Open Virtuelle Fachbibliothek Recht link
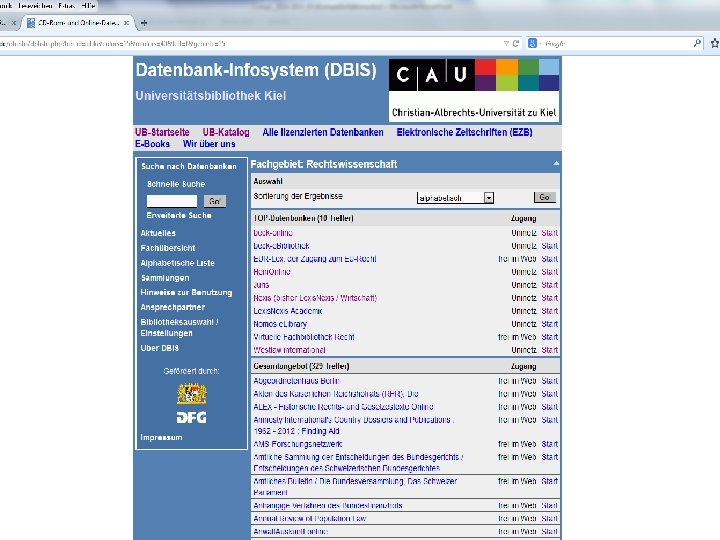 [x=304, y=337]
